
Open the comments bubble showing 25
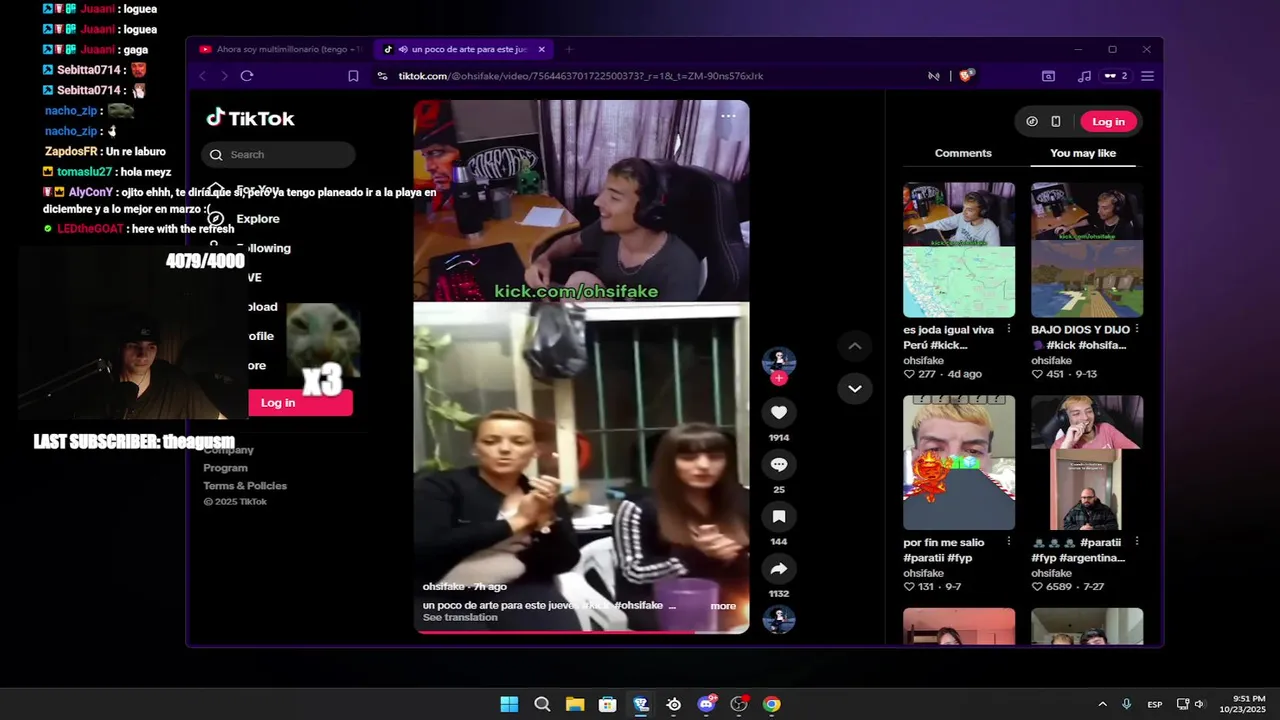pyautogui.click(x=779, y=465)
